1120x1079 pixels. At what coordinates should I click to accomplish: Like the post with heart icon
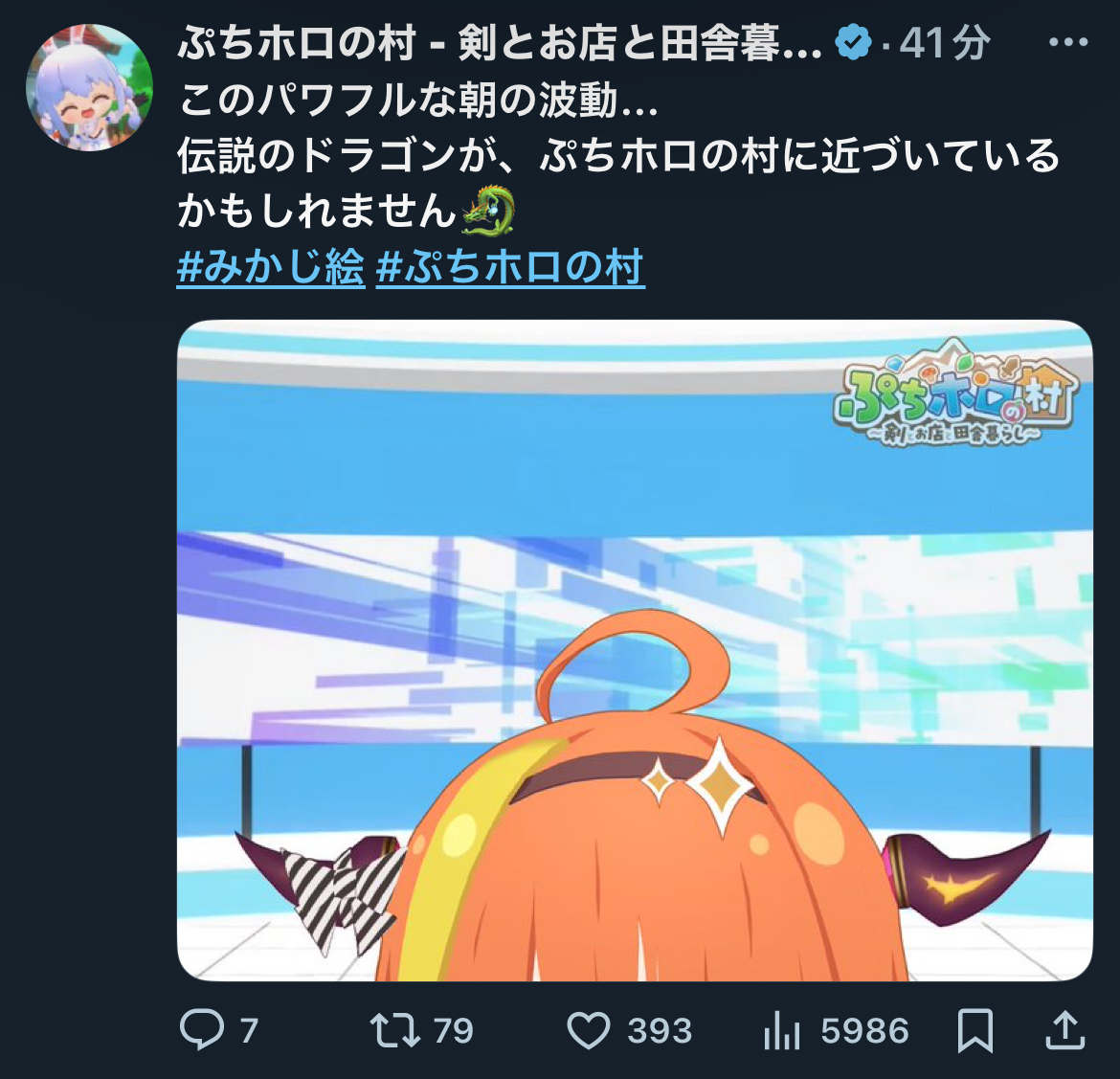(589, 1030)
